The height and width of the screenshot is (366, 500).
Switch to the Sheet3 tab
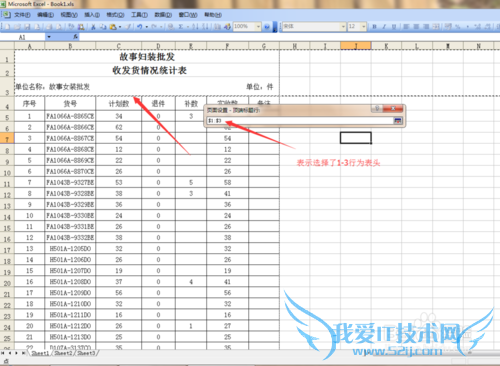pyautogui.click(x=86, y=353)
